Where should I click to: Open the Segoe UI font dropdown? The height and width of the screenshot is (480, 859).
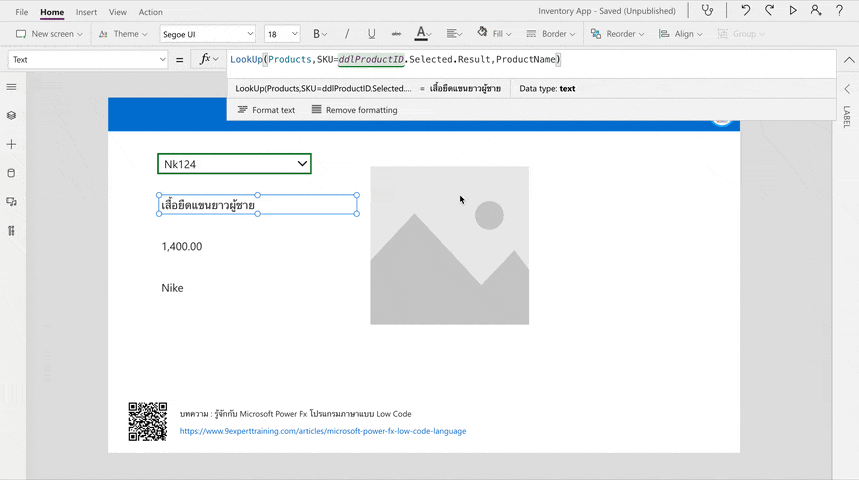tap(208, 34)
